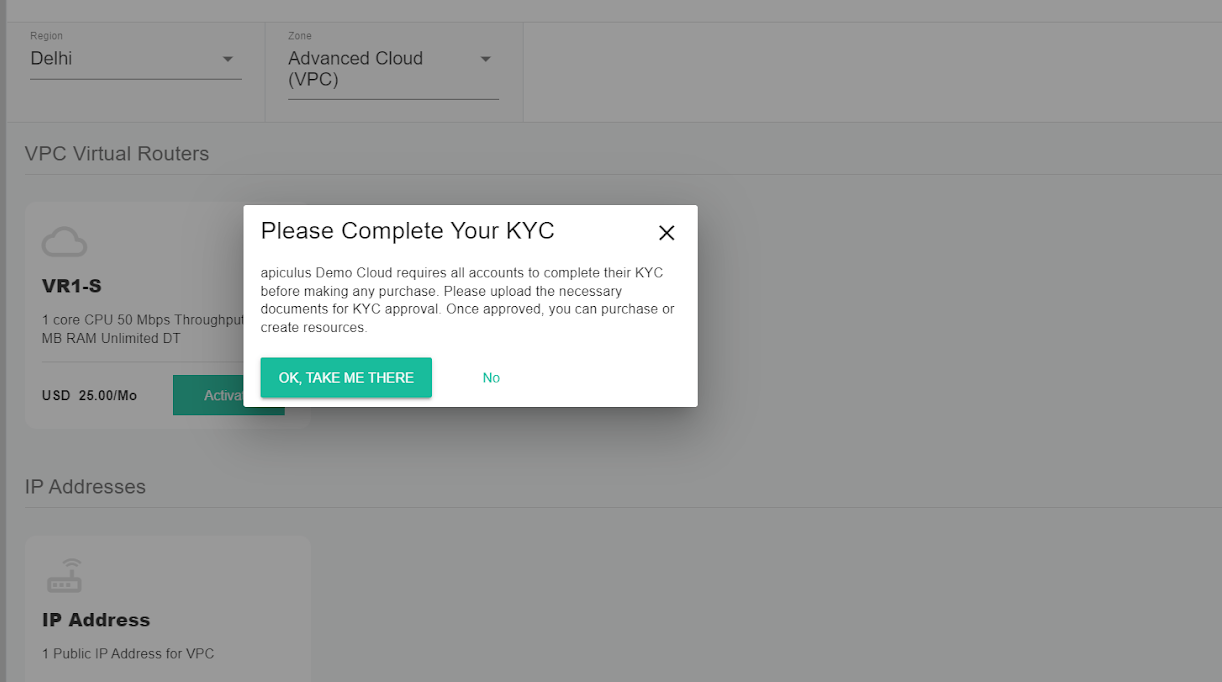1222x682 pixels.
Task: Click the USD 25.00/Mo price label
Action: 90,395
